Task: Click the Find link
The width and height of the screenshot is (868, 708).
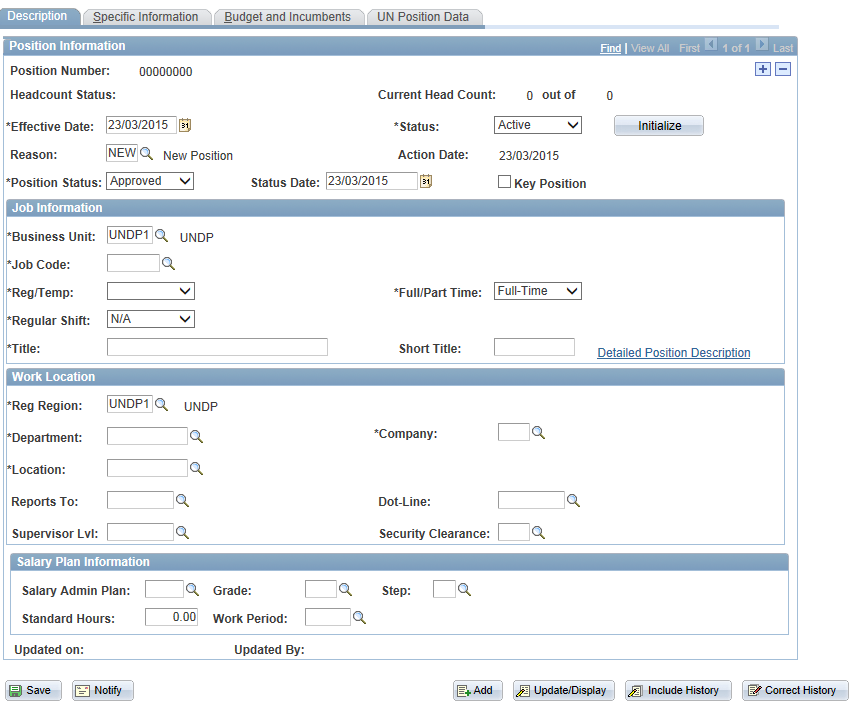Action: click(x=611, y=48)
